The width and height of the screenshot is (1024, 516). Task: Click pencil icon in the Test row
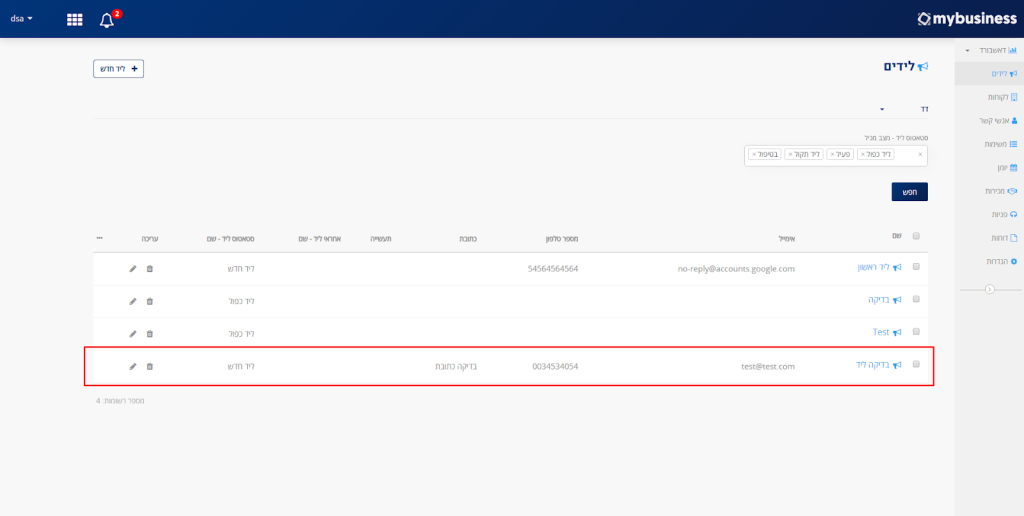coord(133,334)
